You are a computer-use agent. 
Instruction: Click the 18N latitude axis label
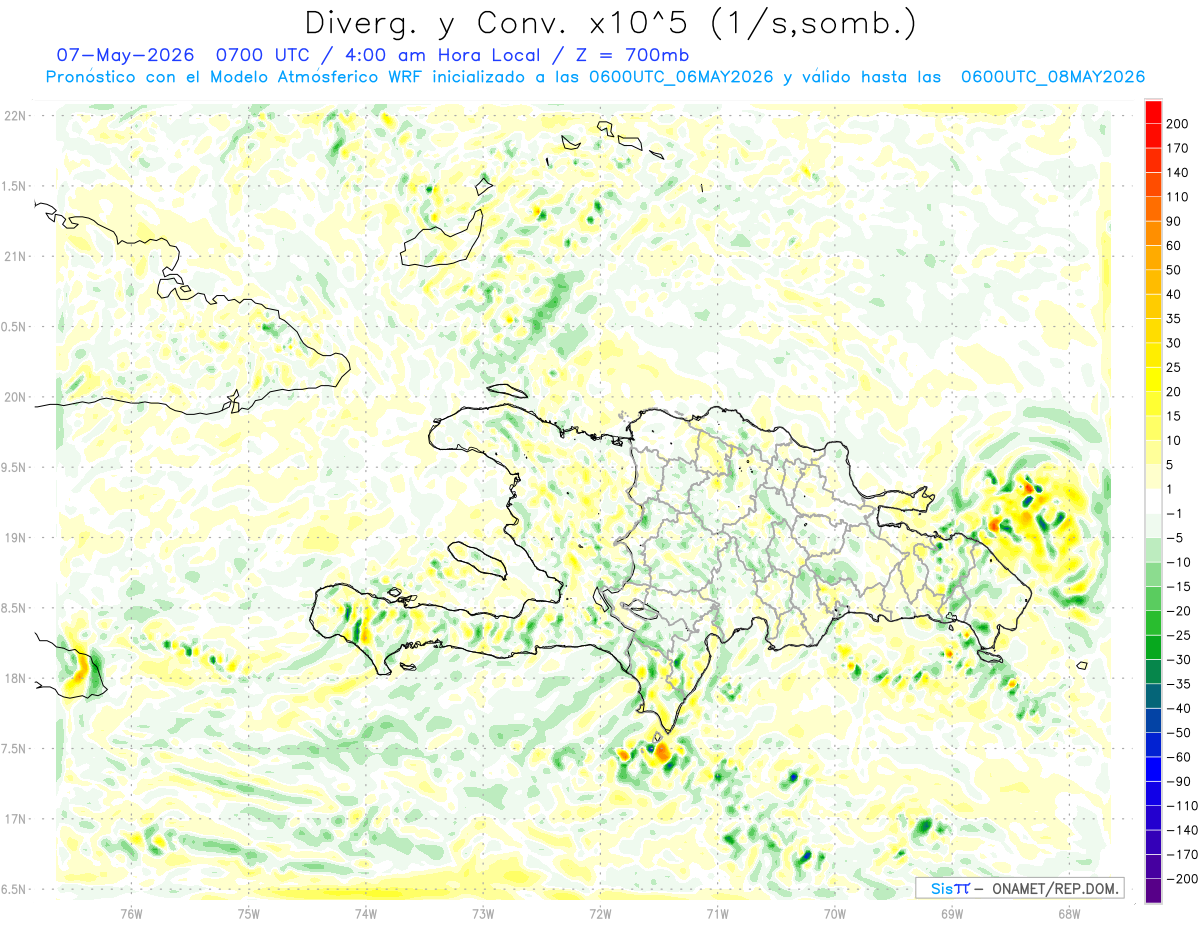[16, 679]
